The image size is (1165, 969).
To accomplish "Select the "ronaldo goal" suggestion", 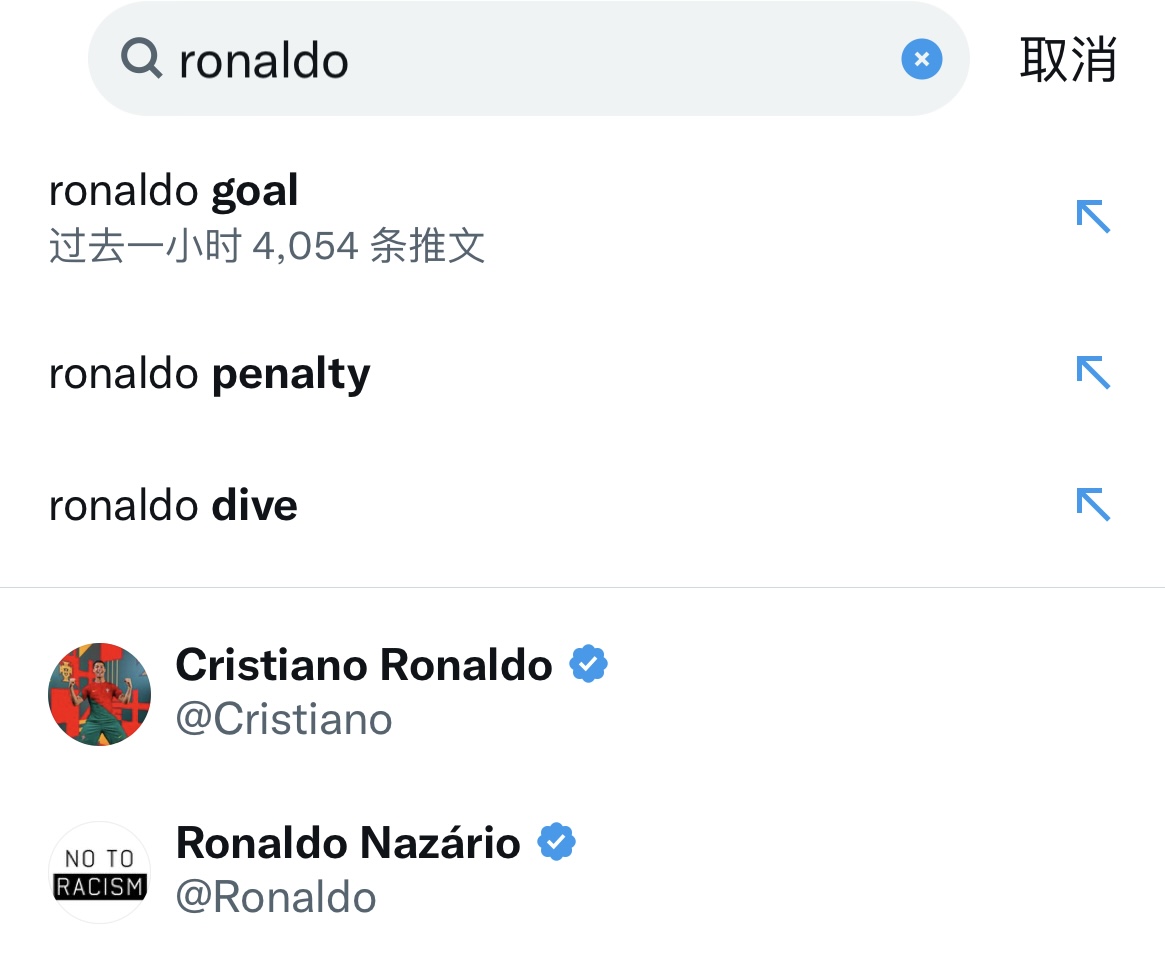I will point(174,191).
